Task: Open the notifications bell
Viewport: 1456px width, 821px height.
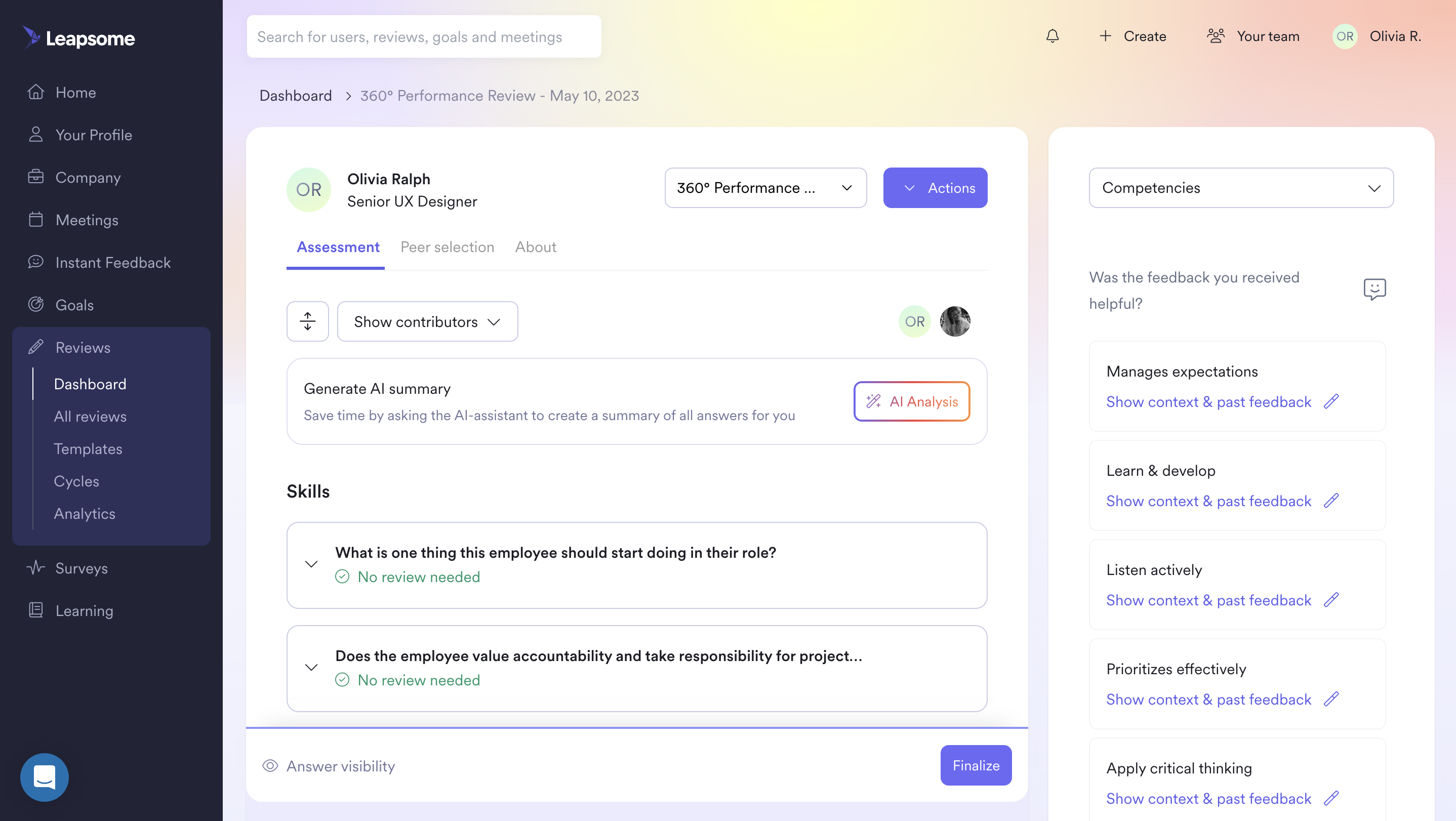Action: coord(1052,36)
